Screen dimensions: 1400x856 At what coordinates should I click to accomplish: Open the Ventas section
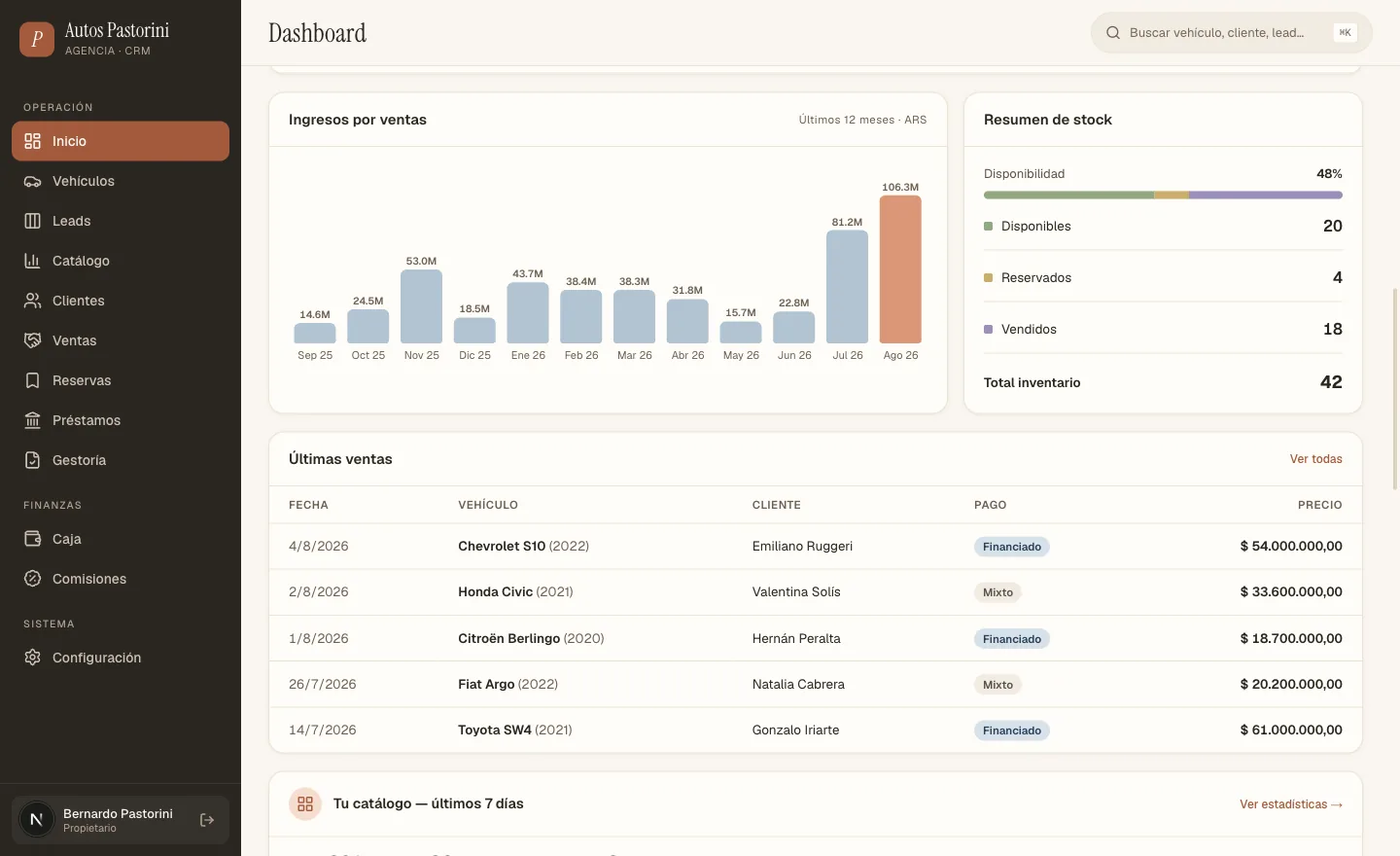click(121, 340)
